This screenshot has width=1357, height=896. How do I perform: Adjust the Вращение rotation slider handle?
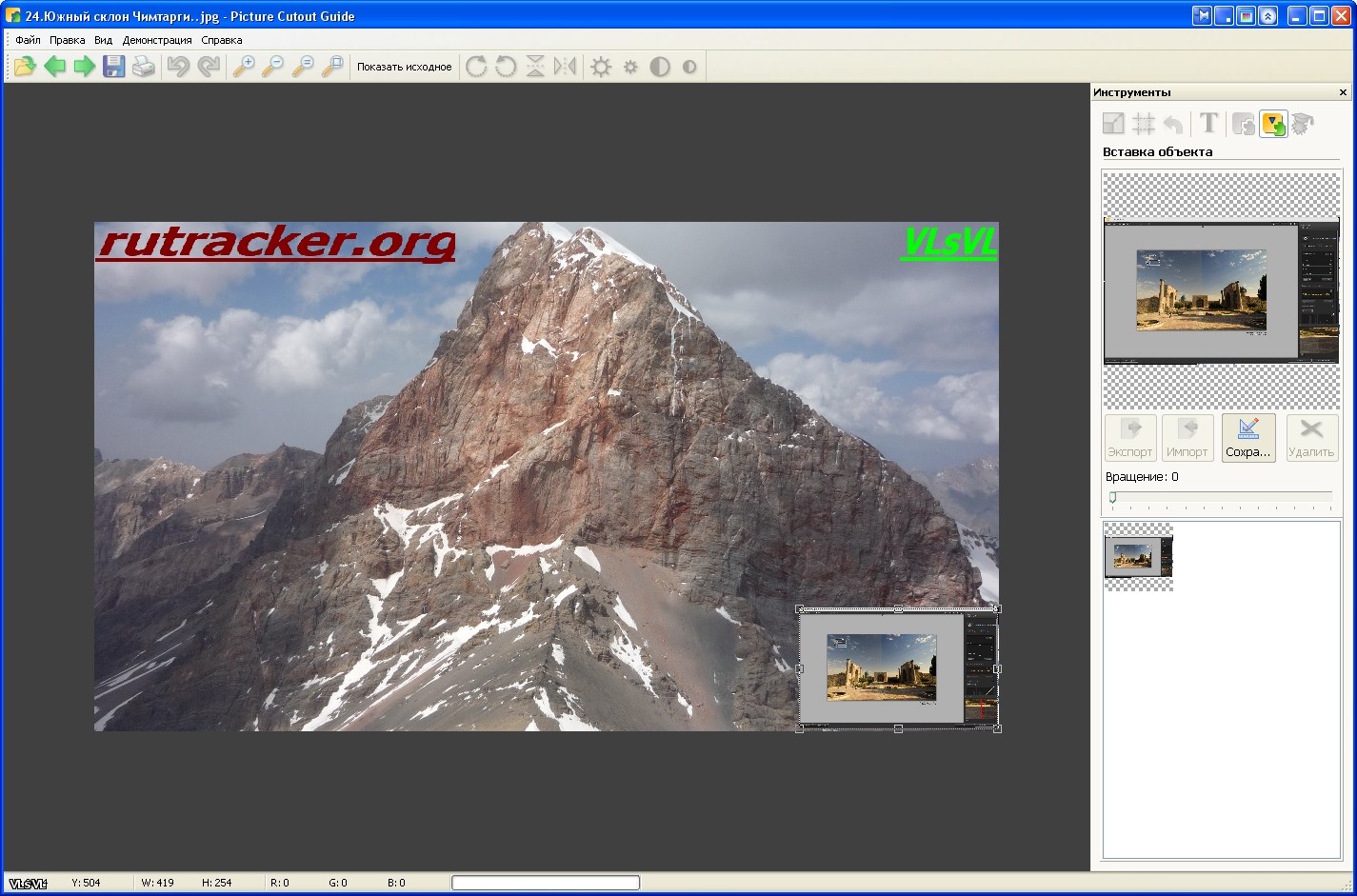[x=1112, y=497]
